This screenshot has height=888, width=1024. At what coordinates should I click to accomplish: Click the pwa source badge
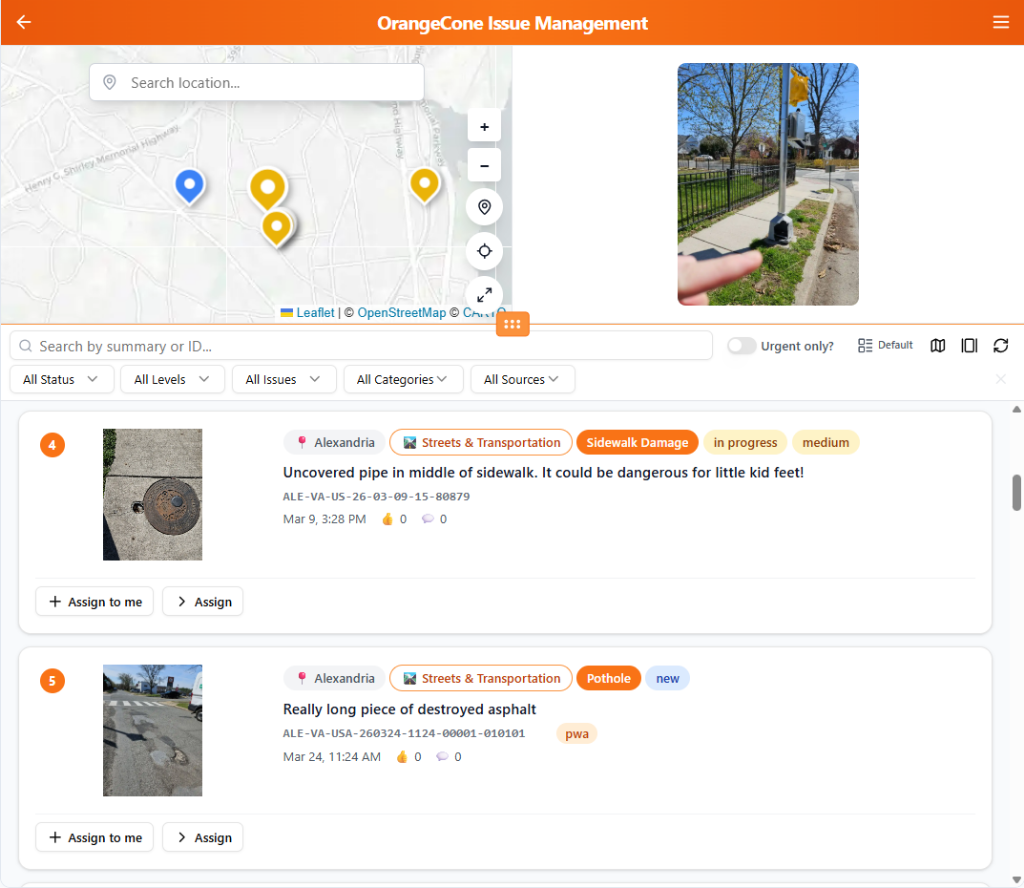(x=577, y=733)
